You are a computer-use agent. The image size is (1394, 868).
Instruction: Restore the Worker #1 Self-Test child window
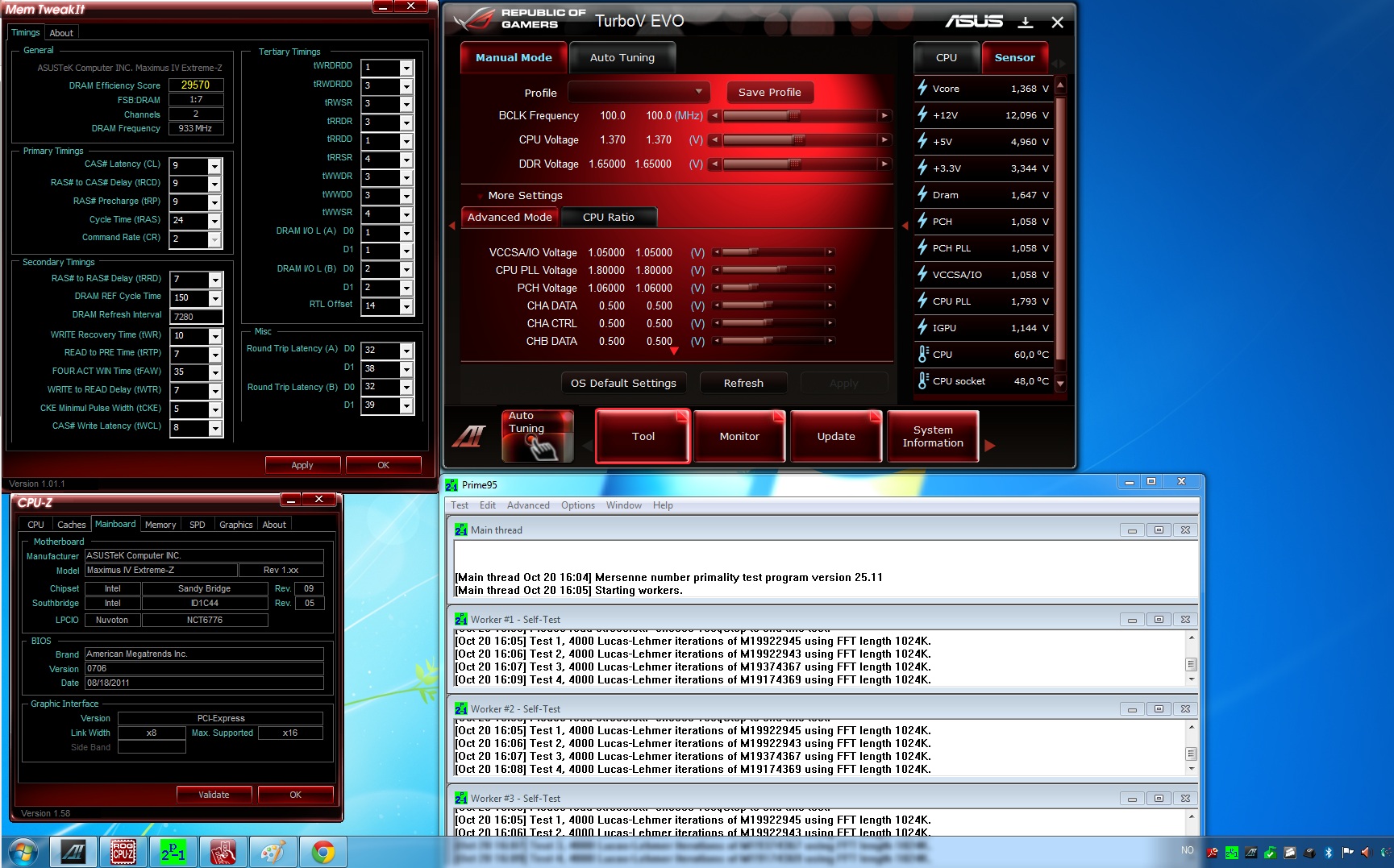click(1159, 620)
